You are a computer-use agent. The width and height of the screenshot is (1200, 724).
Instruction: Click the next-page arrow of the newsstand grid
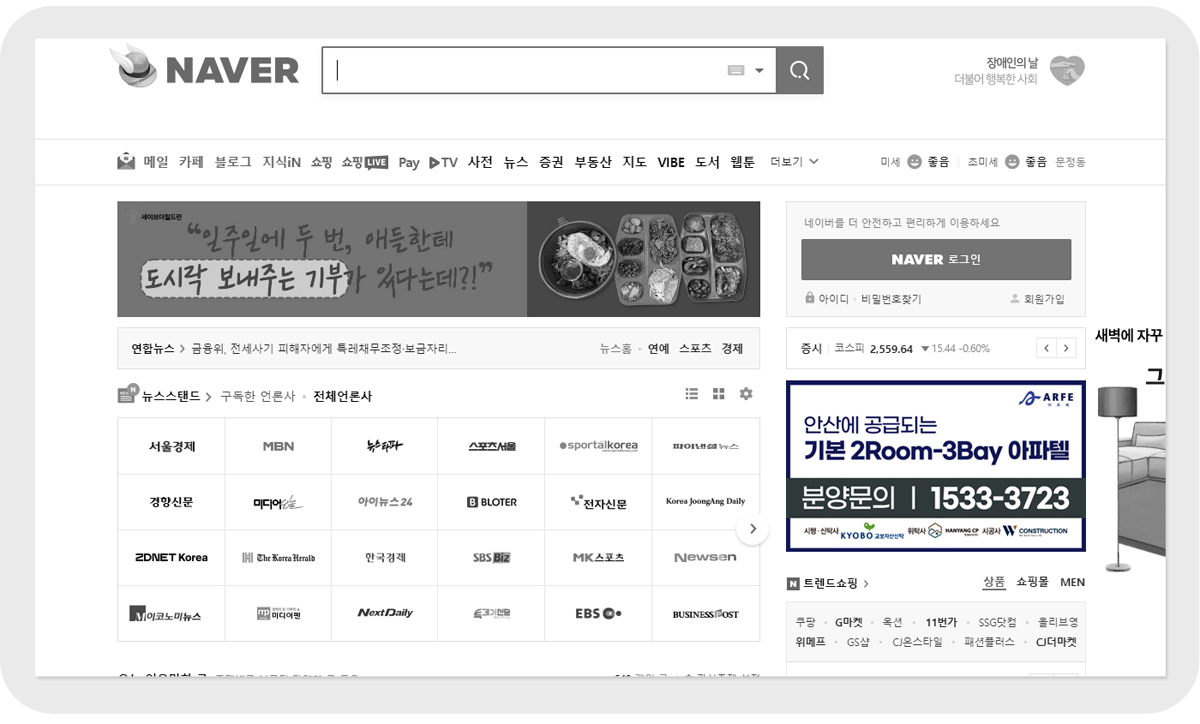click(x=753, y=529)
